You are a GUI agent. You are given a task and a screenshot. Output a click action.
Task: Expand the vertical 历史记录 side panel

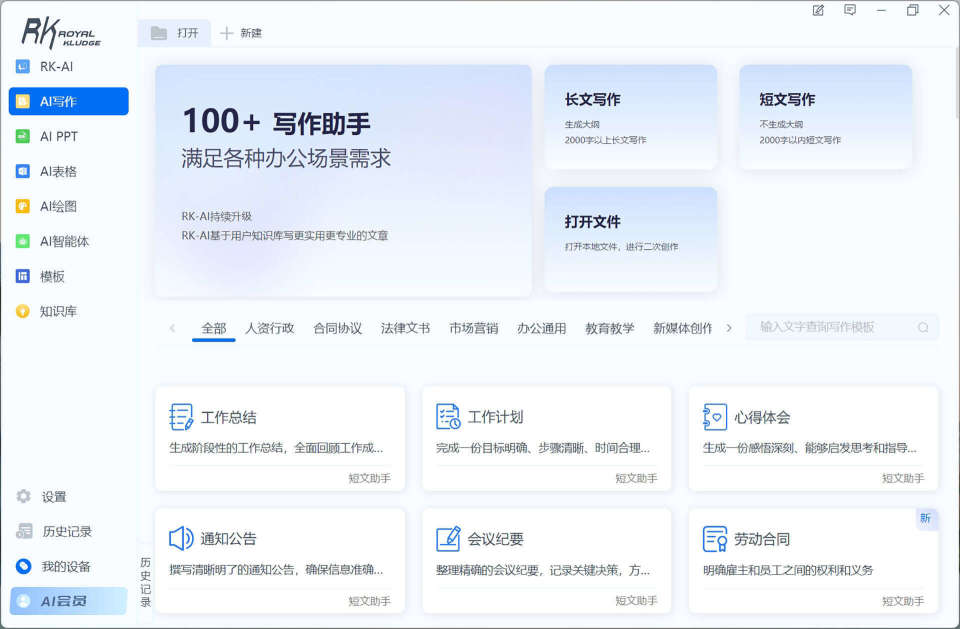click(x=145, y=582)
